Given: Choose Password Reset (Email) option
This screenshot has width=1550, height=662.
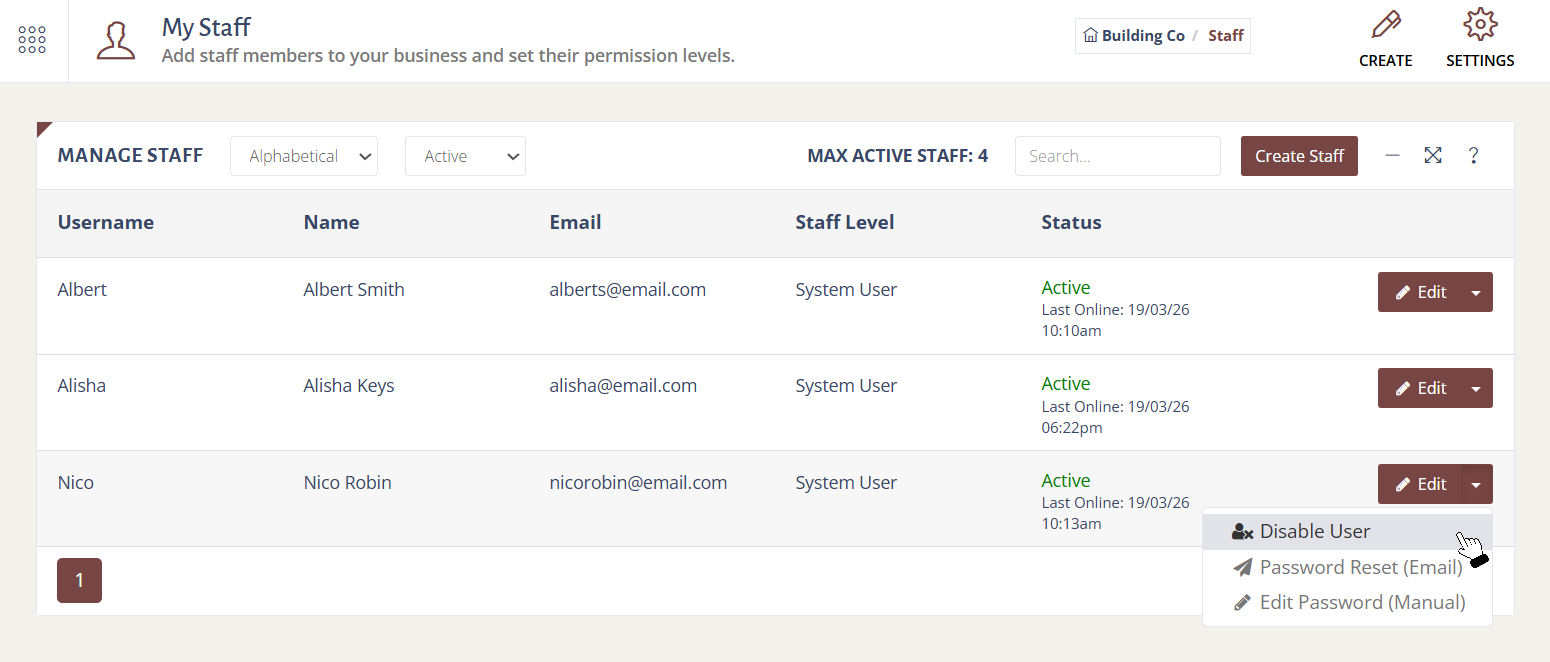Looking at the screenshot, I should tap(1360, 567).
